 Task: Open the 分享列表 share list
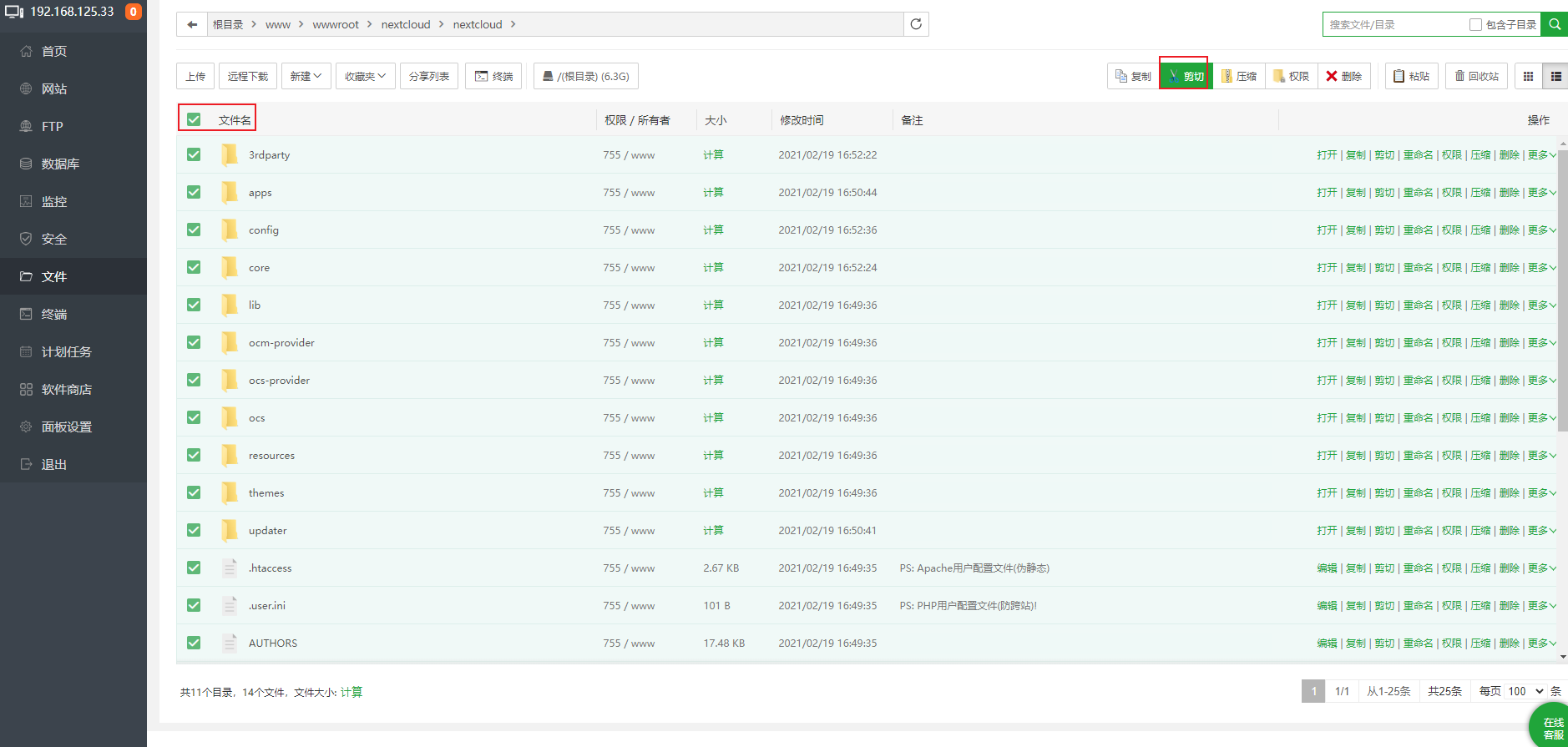429,76
